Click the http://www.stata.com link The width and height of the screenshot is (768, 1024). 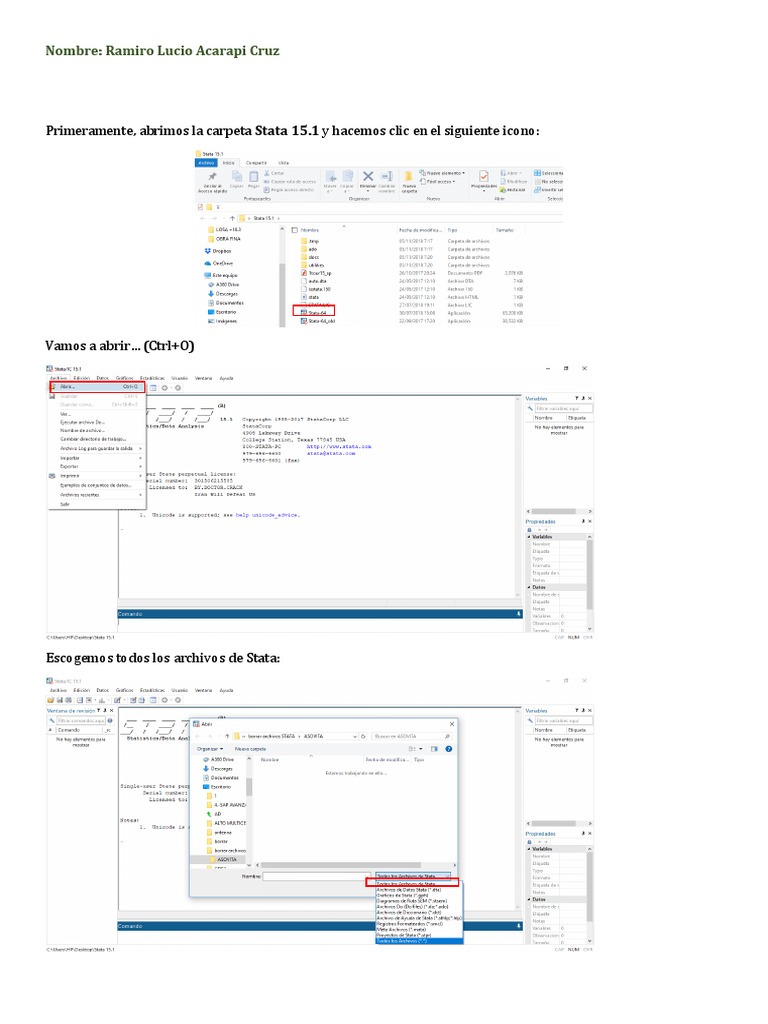coord(339,447)
